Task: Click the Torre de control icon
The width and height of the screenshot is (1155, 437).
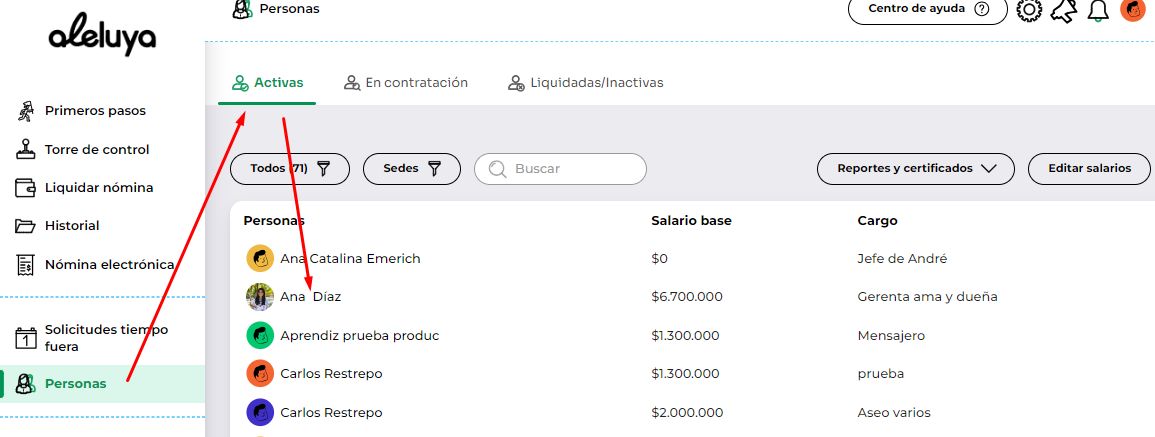Action: click(26, 150)
